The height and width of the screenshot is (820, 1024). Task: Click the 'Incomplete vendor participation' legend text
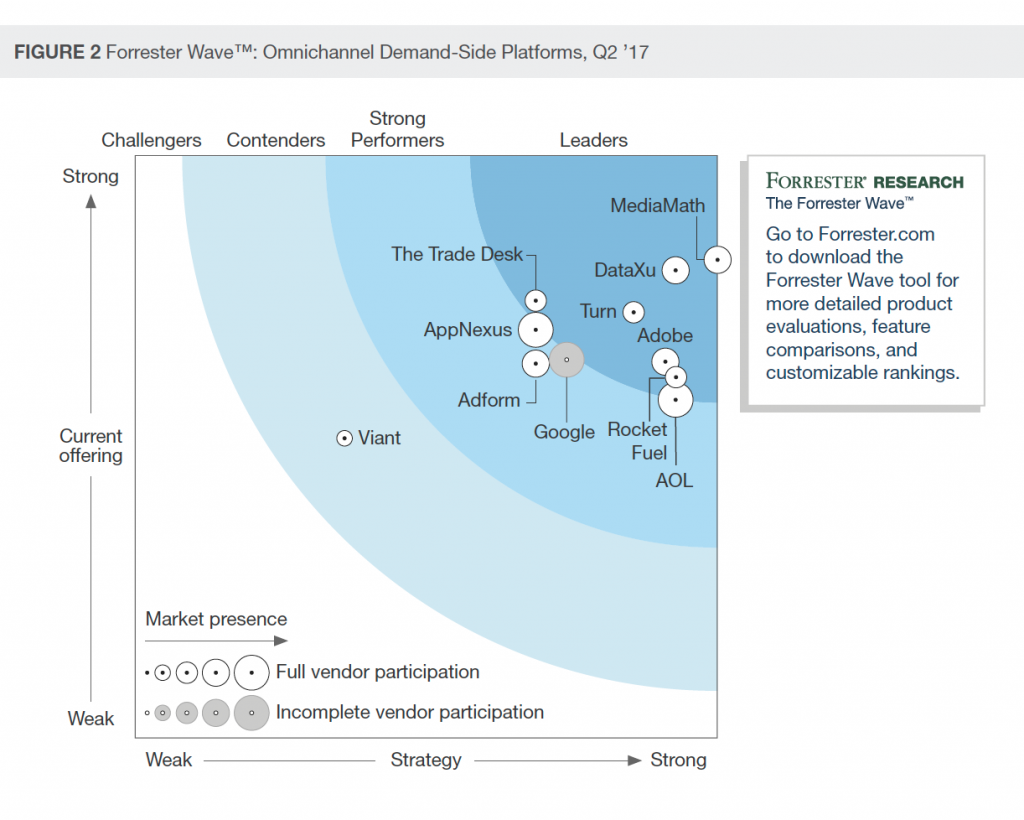(409, 712)
